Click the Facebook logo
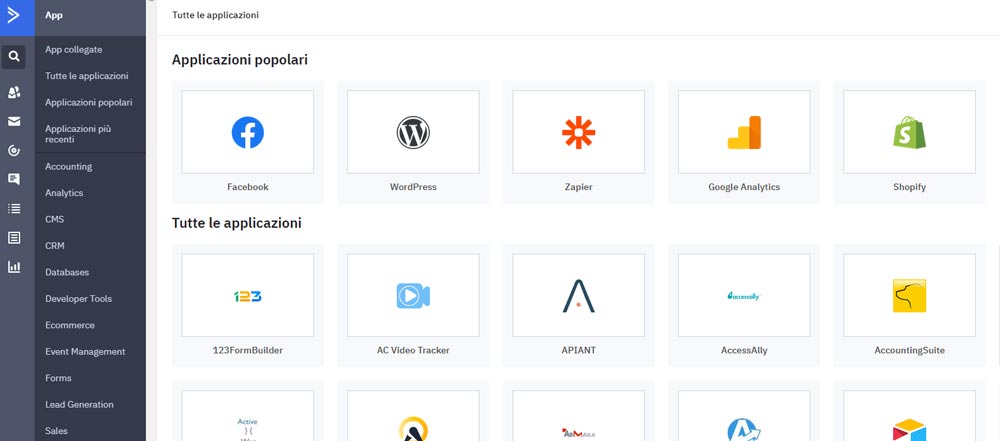1000x441 pixels. (247, 132)
